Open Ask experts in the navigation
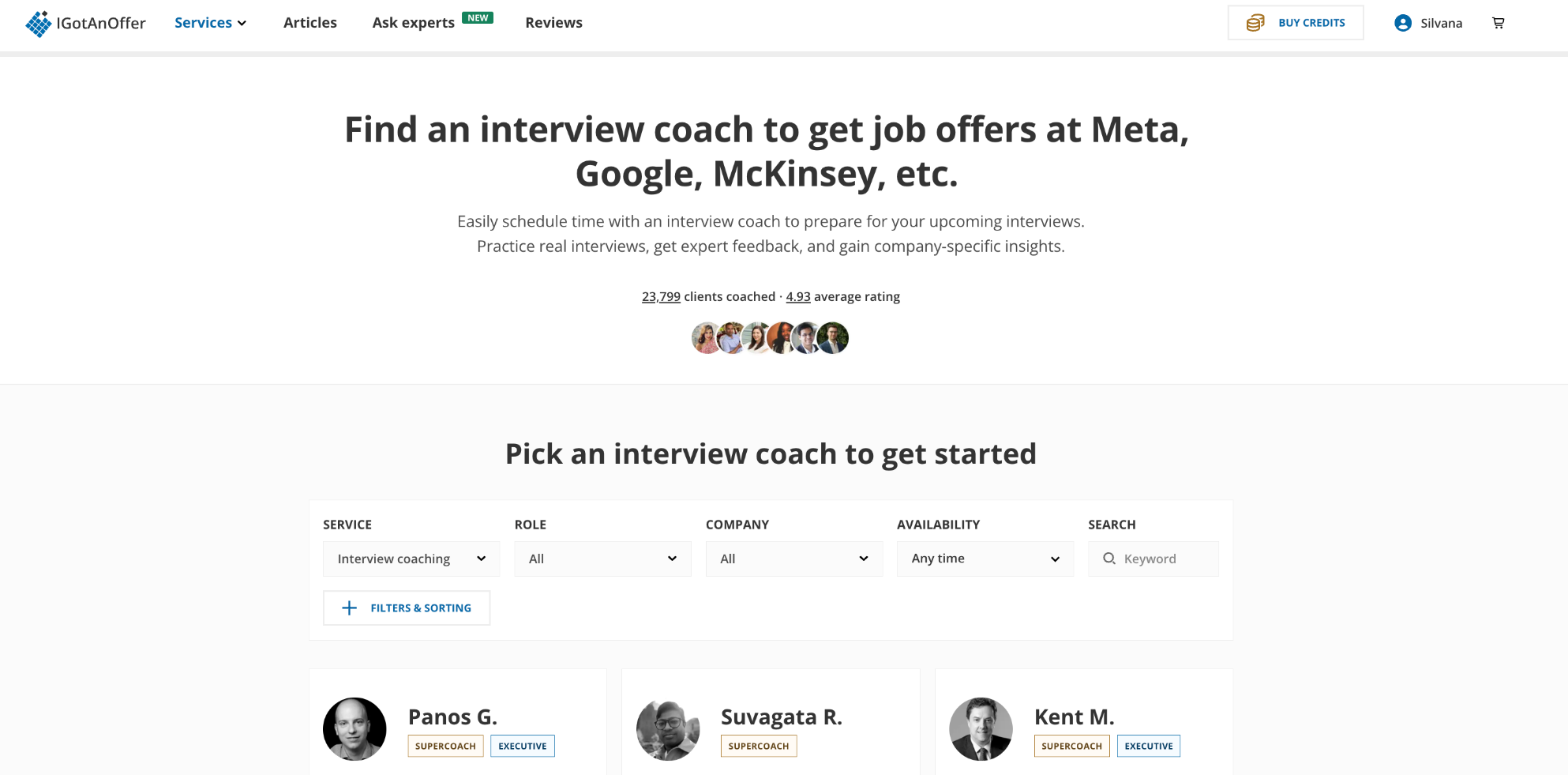1568x775 pixels. [414, 23]
